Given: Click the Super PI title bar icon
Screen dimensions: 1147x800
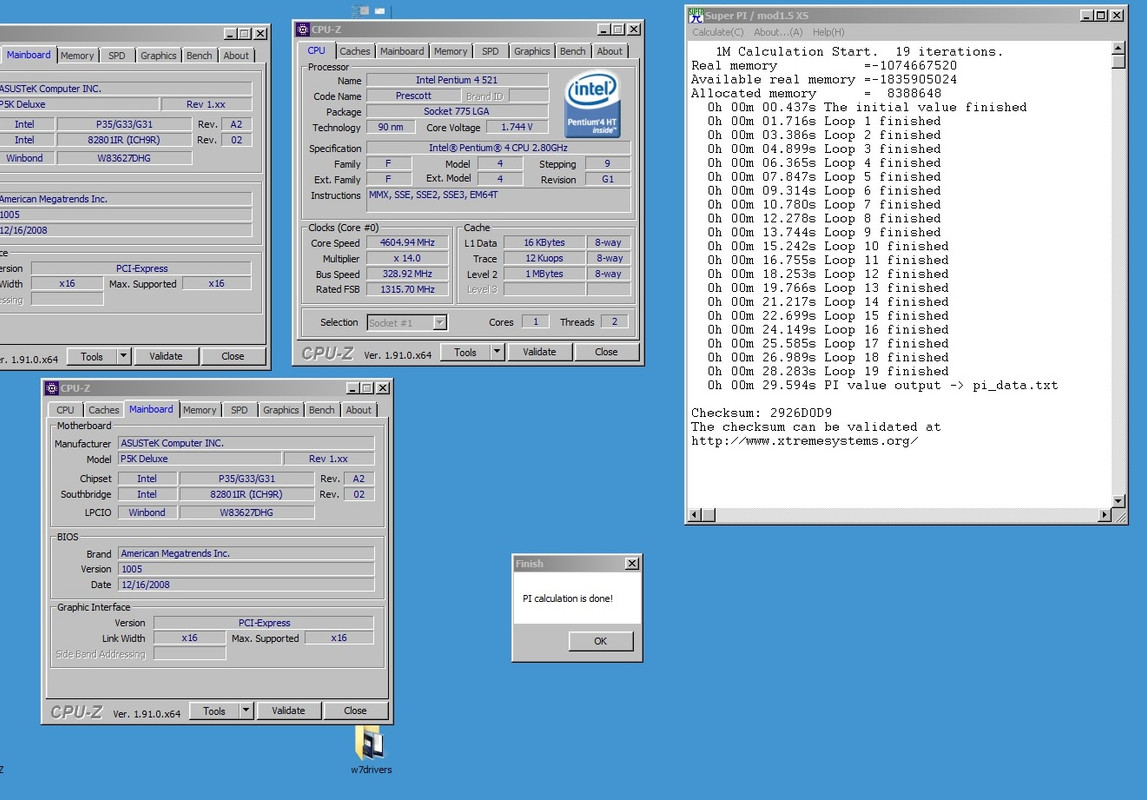Looking at the screenshot, I should click(696, 15).
